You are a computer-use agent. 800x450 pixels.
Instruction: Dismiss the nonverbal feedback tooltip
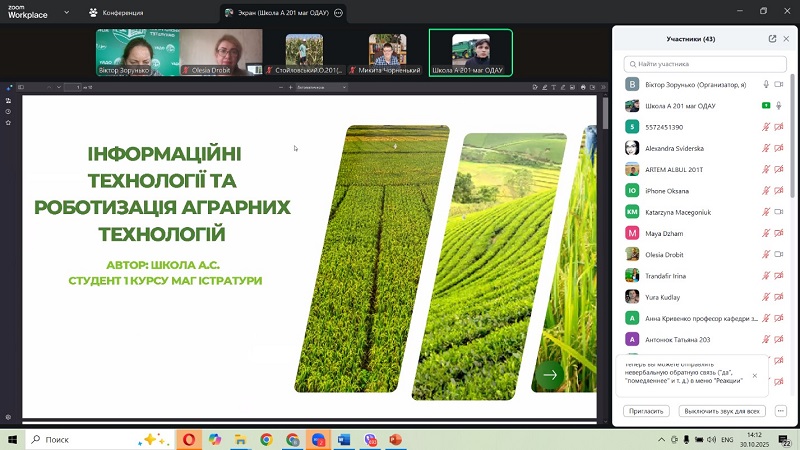tap(755, 376)
